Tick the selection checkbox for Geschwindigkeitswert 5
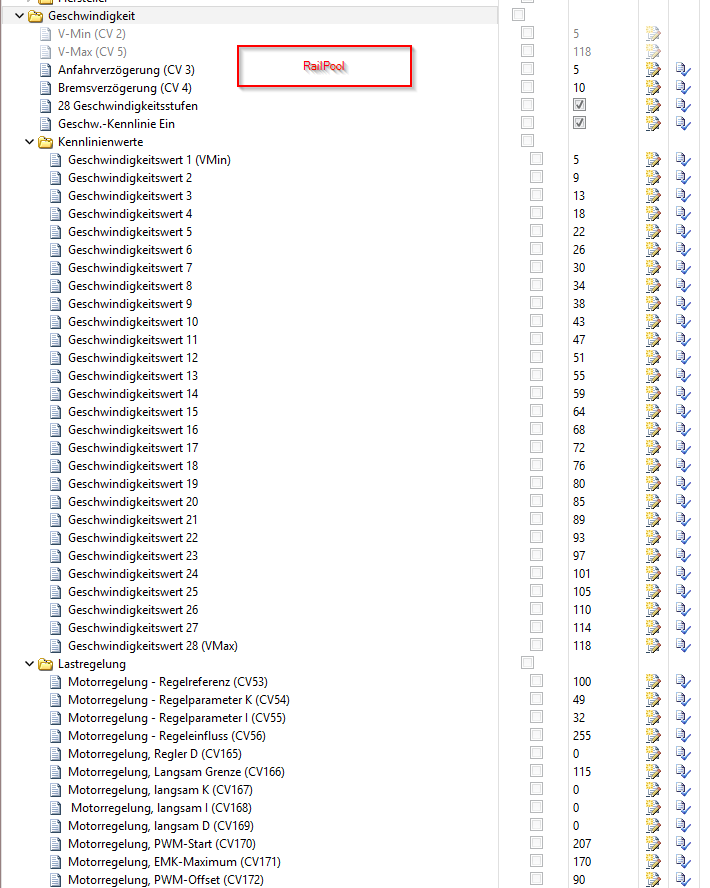 click(x=537, y=231)
